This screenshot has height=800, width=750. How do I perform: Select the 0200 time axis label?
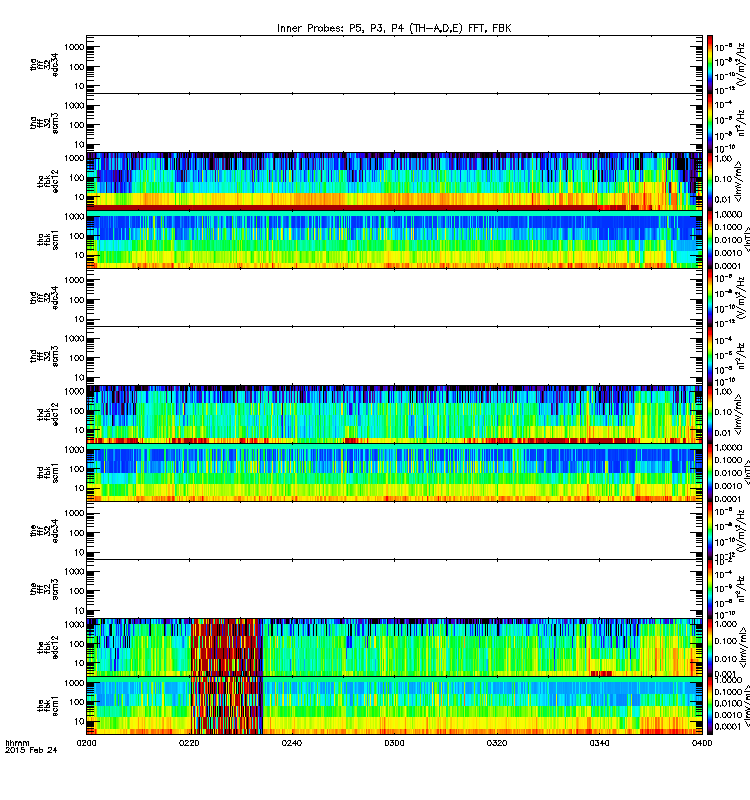86,743
